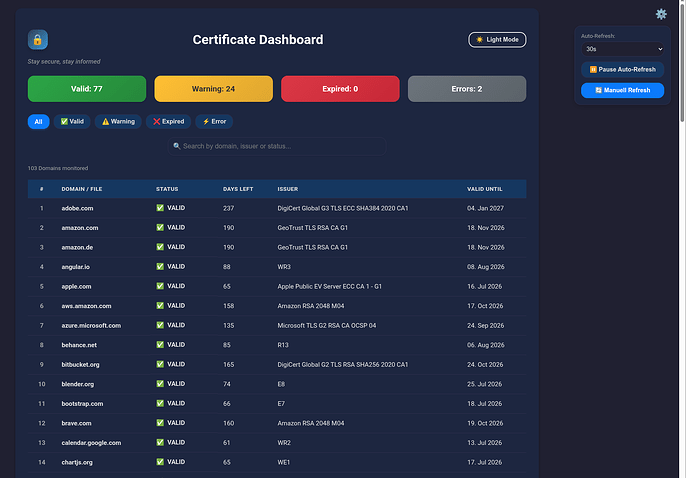Click the green Valid: 77 summary card
The image size is (690, 478).
coord(87,89)
